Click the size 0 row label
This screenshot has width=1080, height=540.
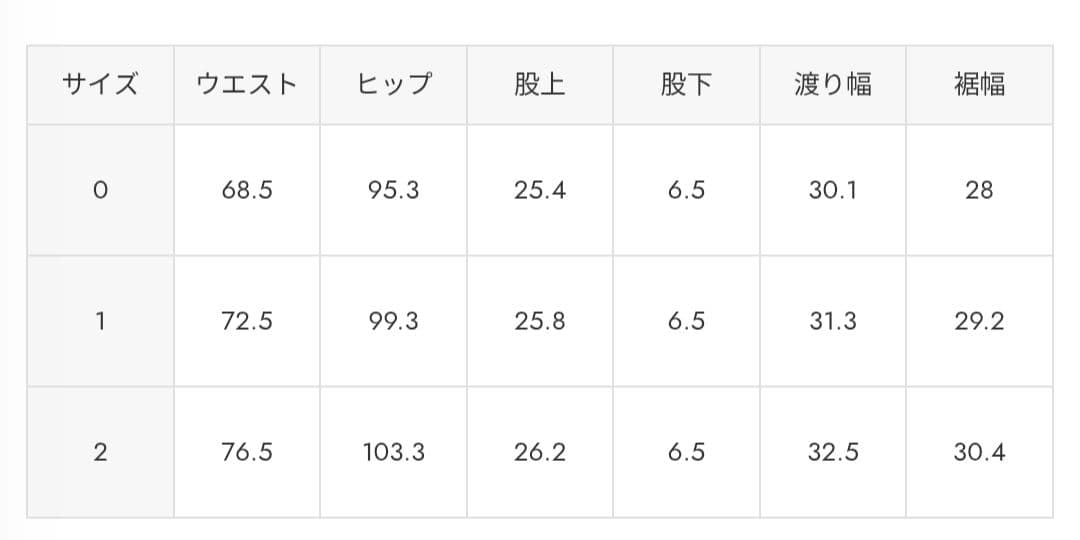tap(100, 190)
